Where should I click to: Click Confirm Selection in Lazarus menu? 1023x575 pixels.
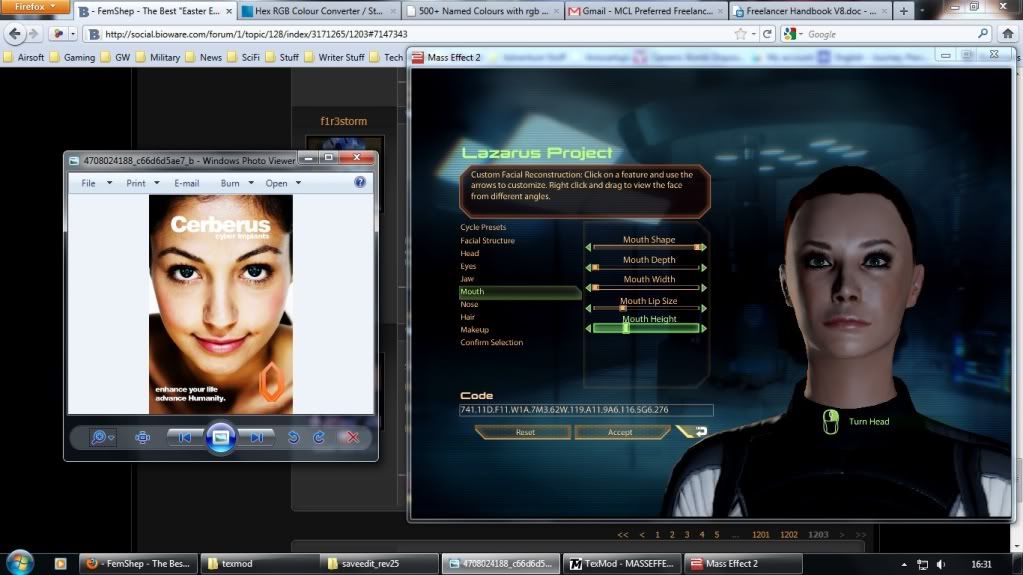point(491,342)
